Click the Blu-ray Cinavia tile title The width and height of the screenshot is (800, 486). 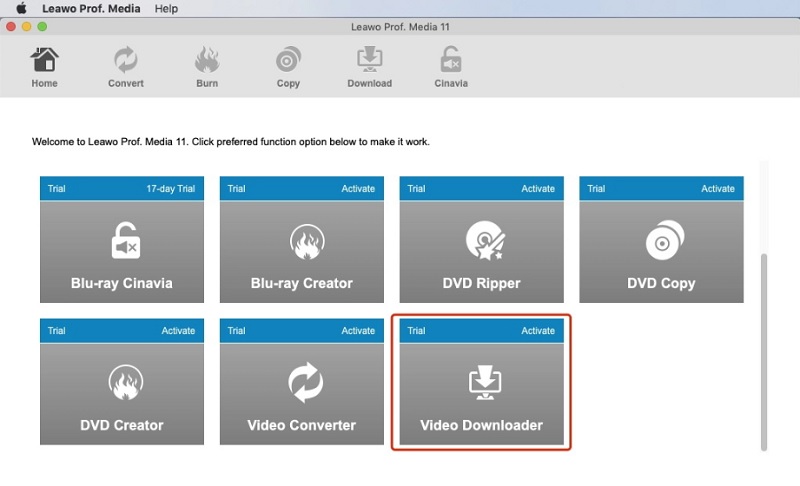(122, 283)
